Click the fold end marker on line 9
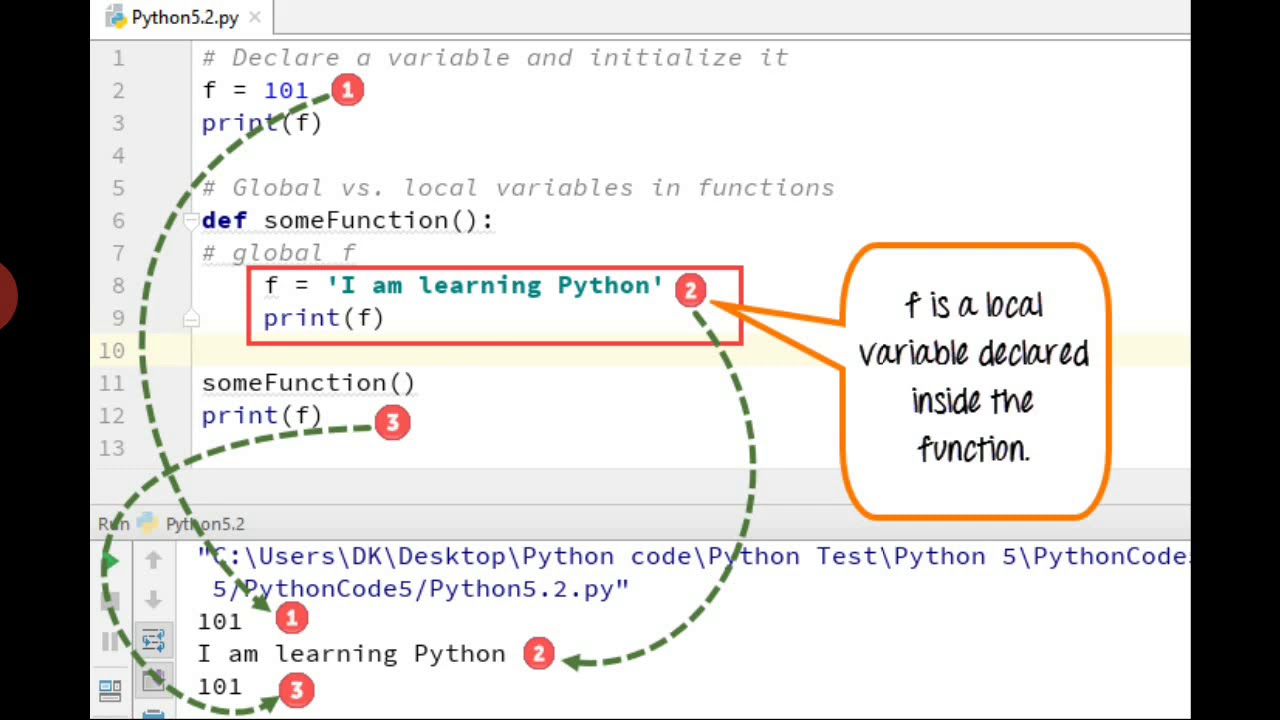1280x720 pixels. click(x=191, y=318)
